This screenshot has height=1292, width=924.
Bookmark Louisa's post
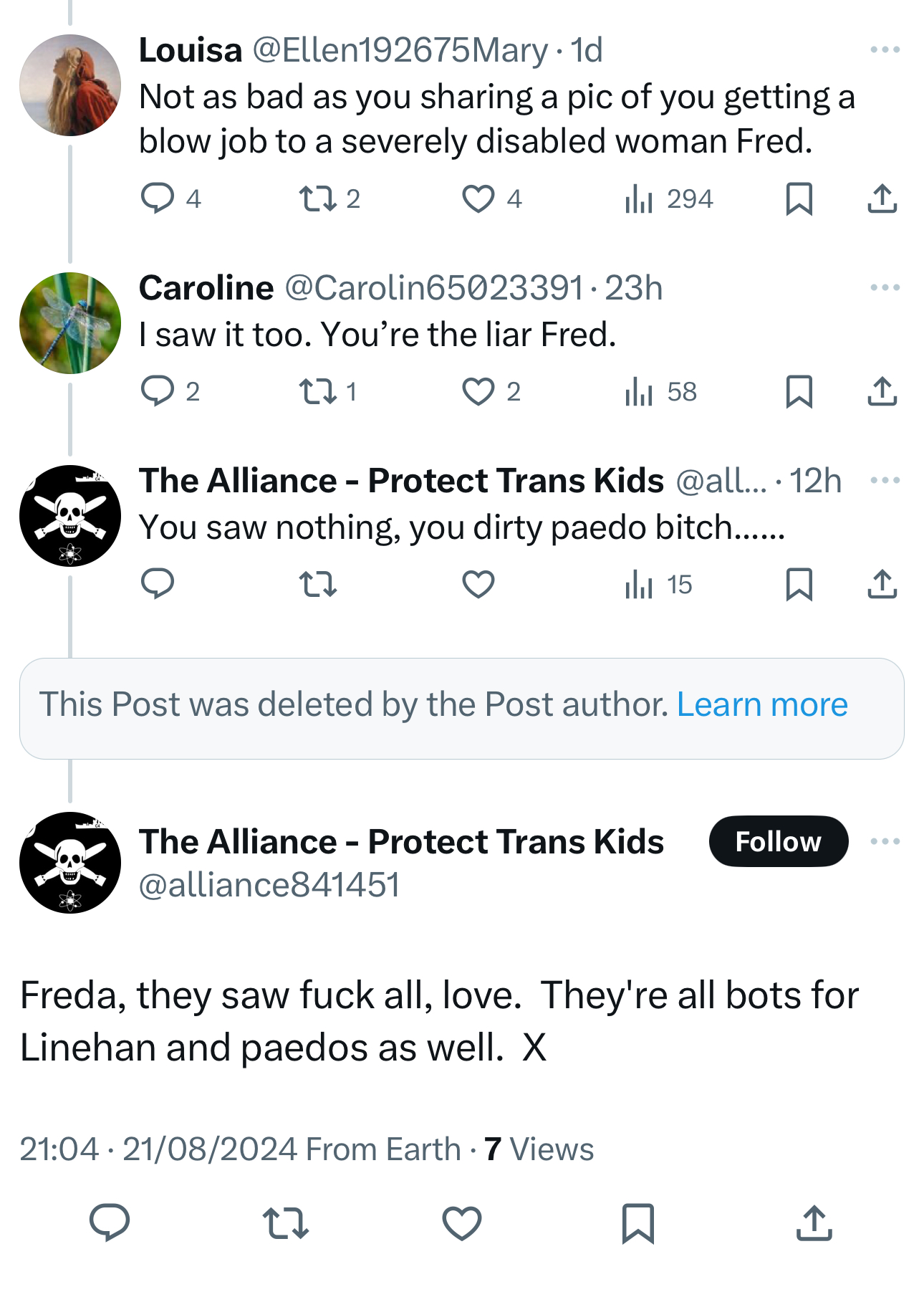(x=799, y=198)
